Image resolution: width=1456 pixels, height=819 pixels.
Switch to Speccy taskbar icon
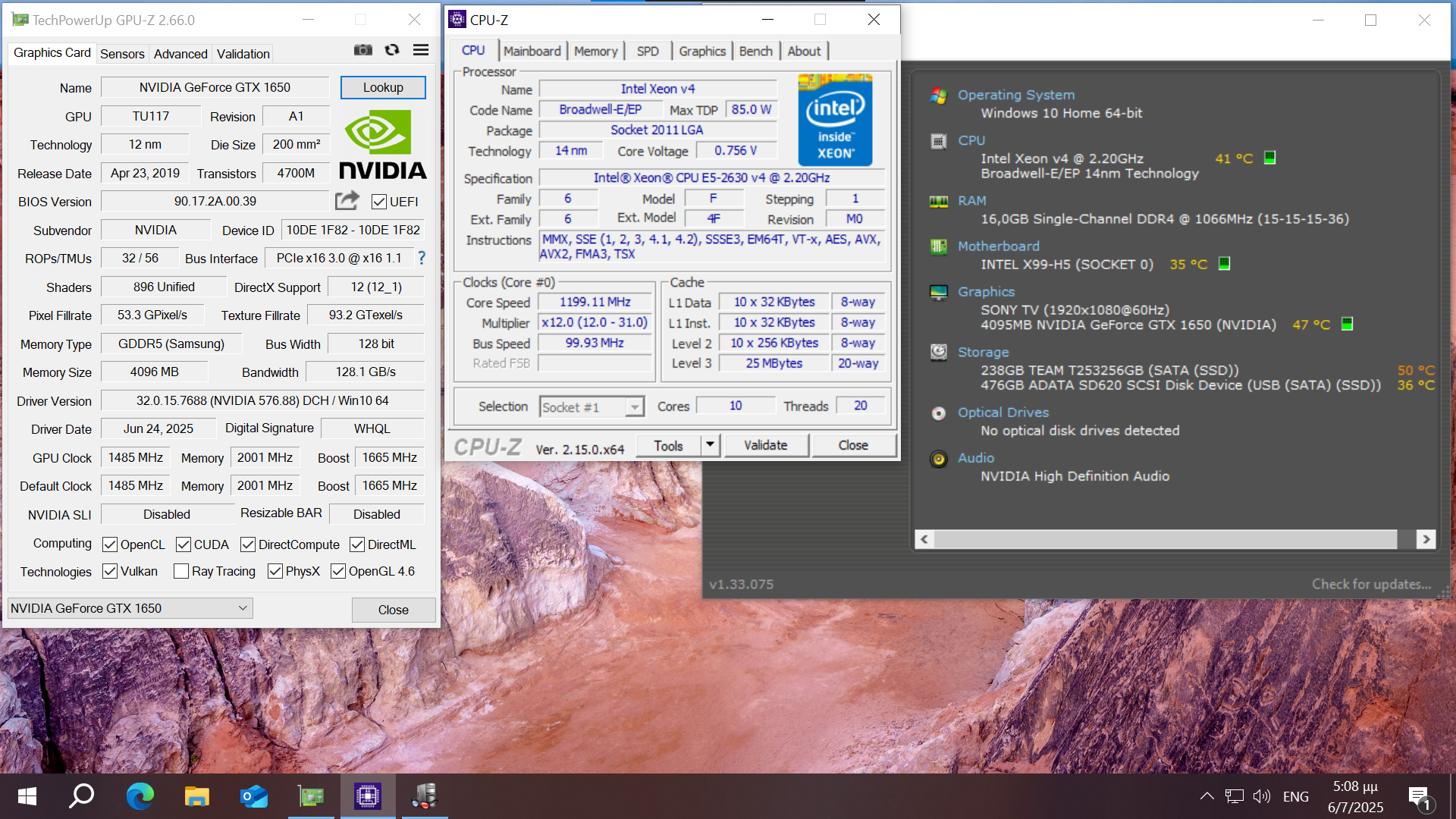coord(425,796)
